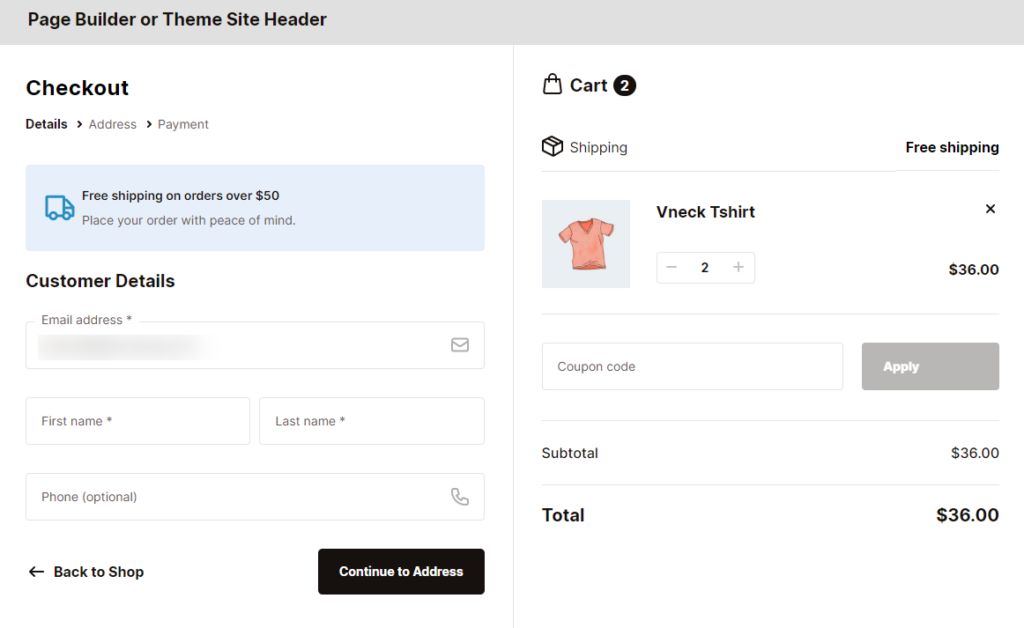Viewport: 1024px width, 628px height.
Task: Click the envelope icon in the email field
Action: [x=460, y=345]
